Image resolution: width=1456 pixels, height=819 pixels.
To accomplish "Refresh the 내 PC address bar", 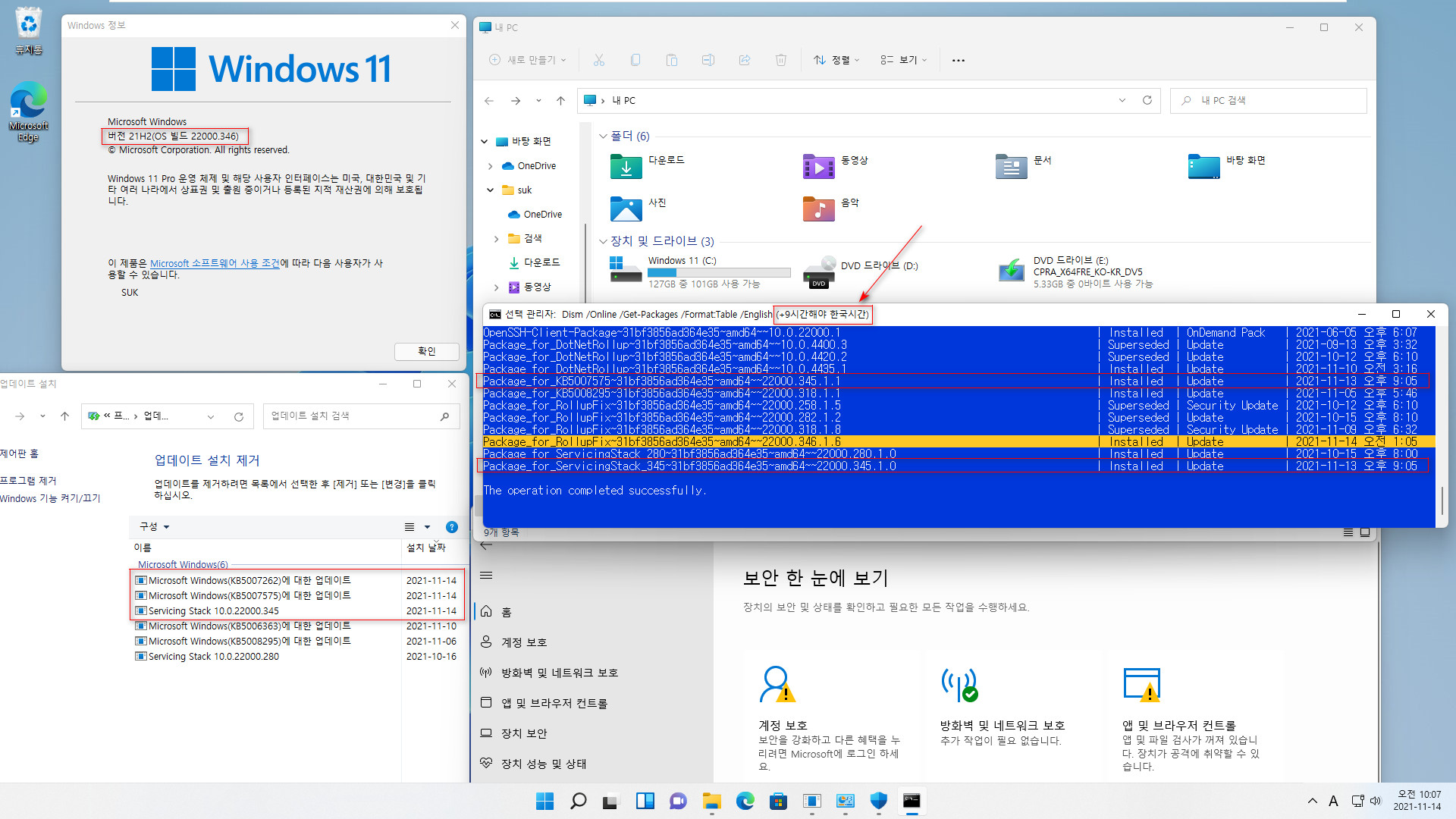I will 1147,100.
